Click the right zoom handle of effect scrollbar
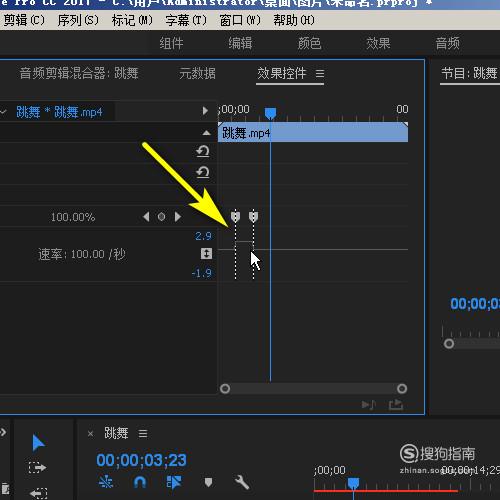The height and width of the screenshot is (500, 500). pyautogui.click(x=402, y=389)
